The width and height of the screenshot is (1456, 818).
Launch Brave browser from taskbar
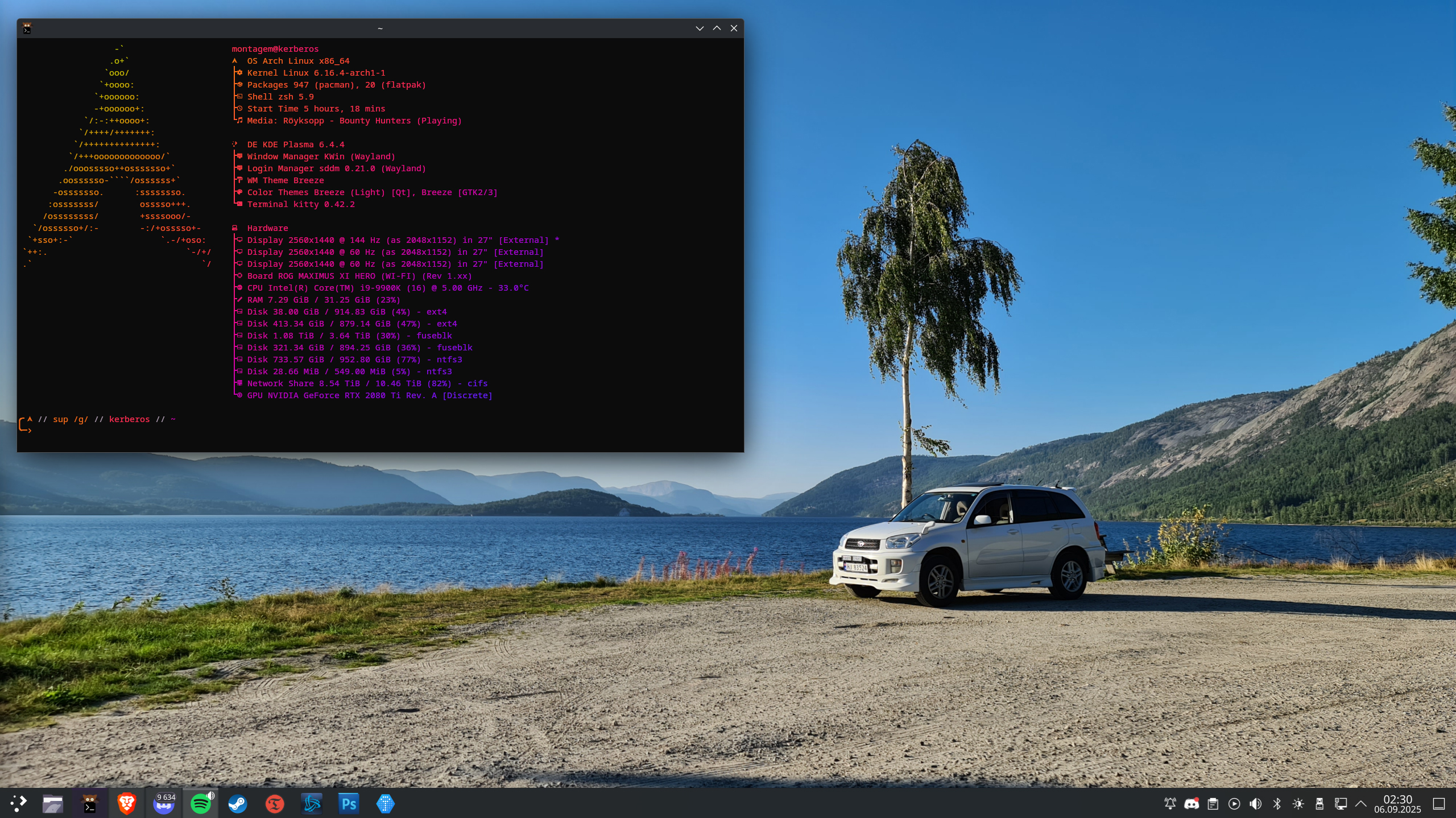click(x=126, y=803)
